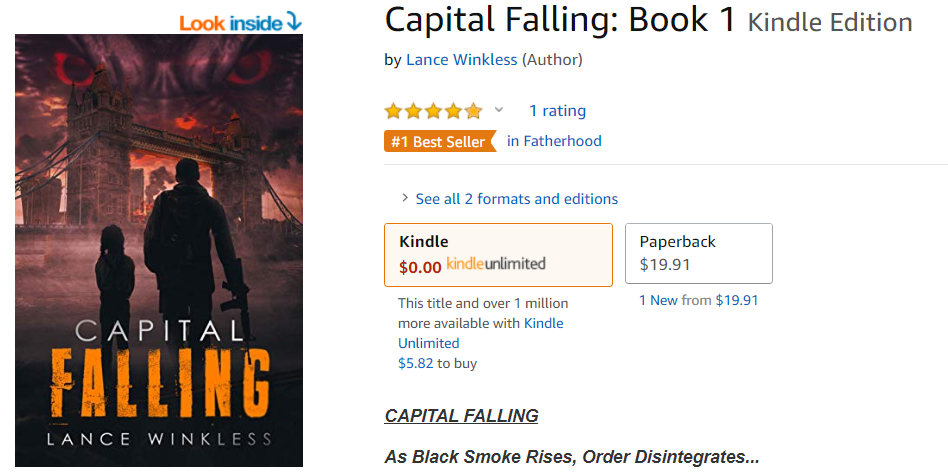Screen dimensions: 948x474
Task: Click the $19.91 price link under Paperback
Action: click(x=737, y=300)
